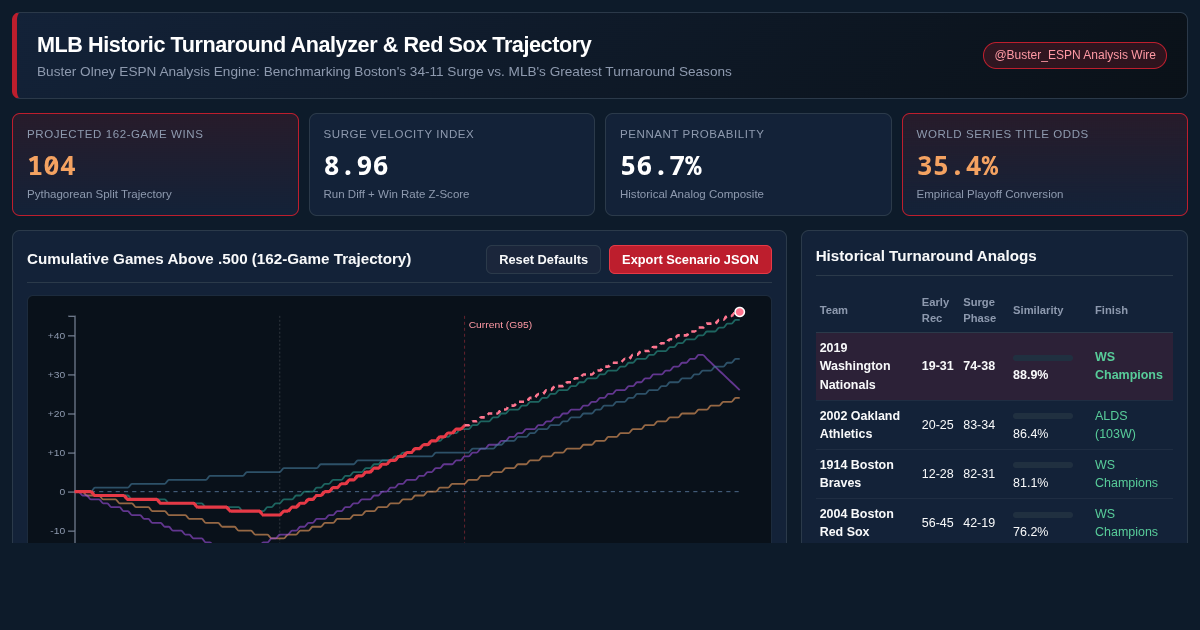The width and height of the screenshot is (1200, 630).
Task: Click the 81.1% similarity bar
Action: click(x=1043, y=465)
